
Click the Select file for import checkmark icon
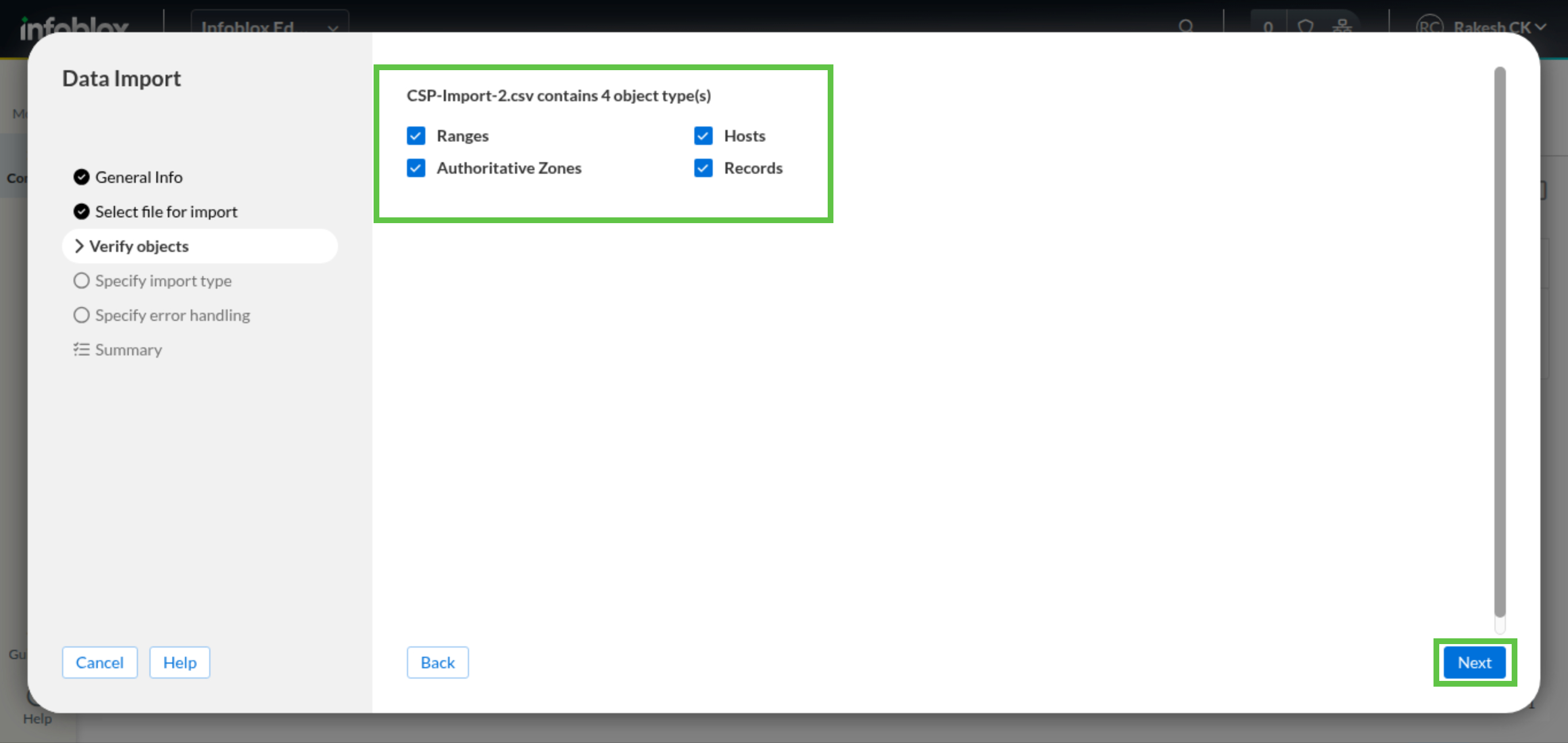pyautogui.click(x=81, y=211)
